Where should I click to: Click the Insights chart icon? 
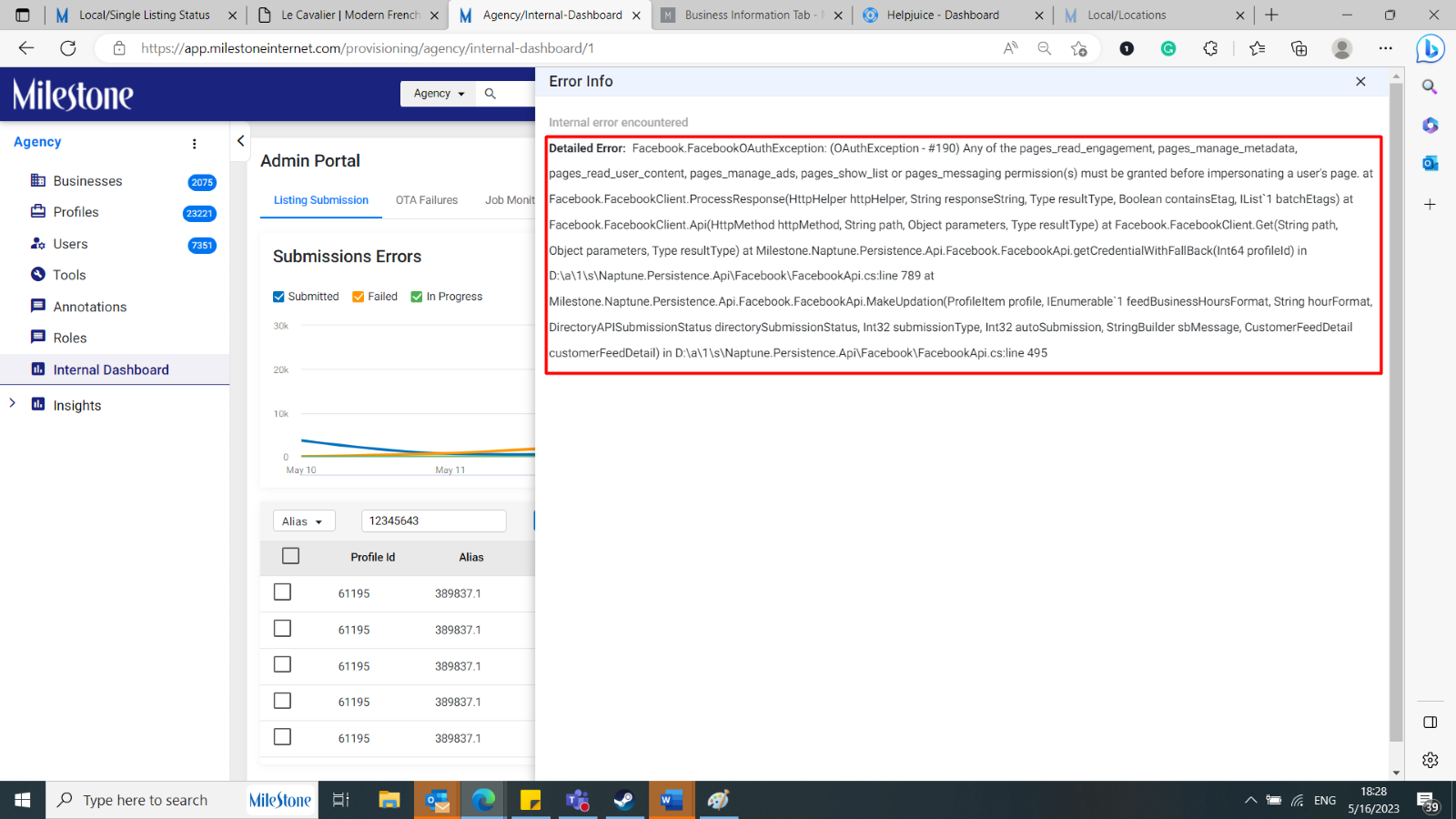(38, 404)
